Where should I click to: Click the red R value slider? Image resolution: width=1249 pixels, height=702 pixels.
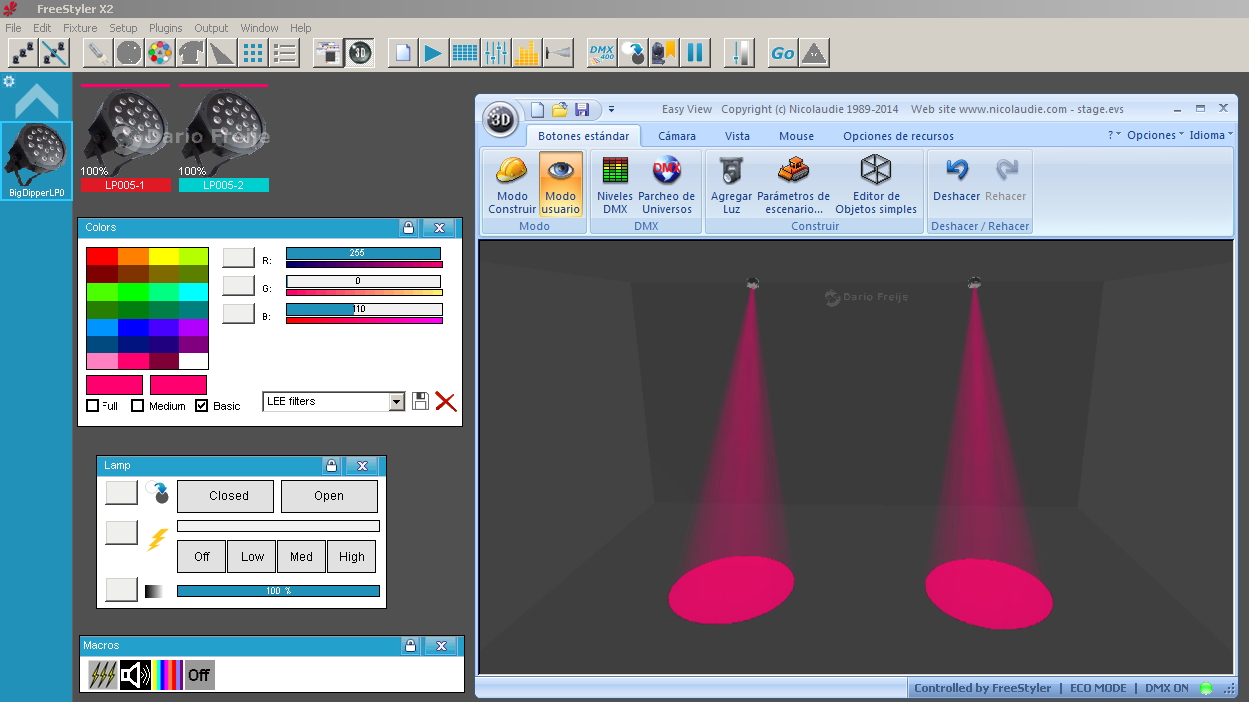pyautogui.click(x=364, y=254)
